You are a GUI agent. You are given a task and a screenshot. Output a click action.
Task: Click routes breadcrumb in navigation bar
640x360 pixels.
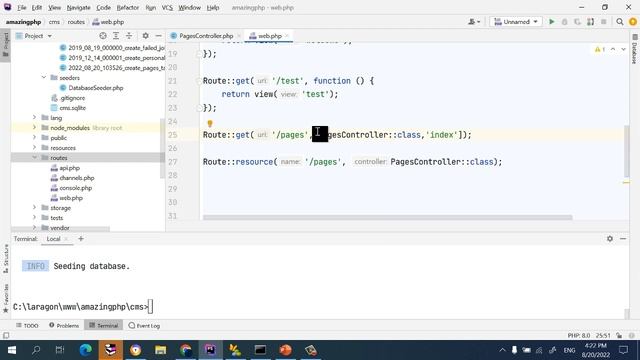click(x=76, y=22)
